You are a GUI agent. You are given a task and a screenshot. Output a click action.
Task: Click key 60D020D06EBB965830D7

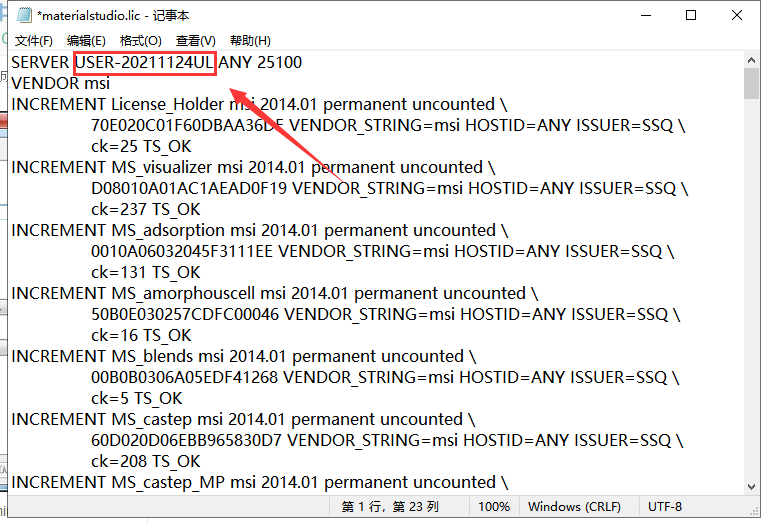tap(187, 442)
